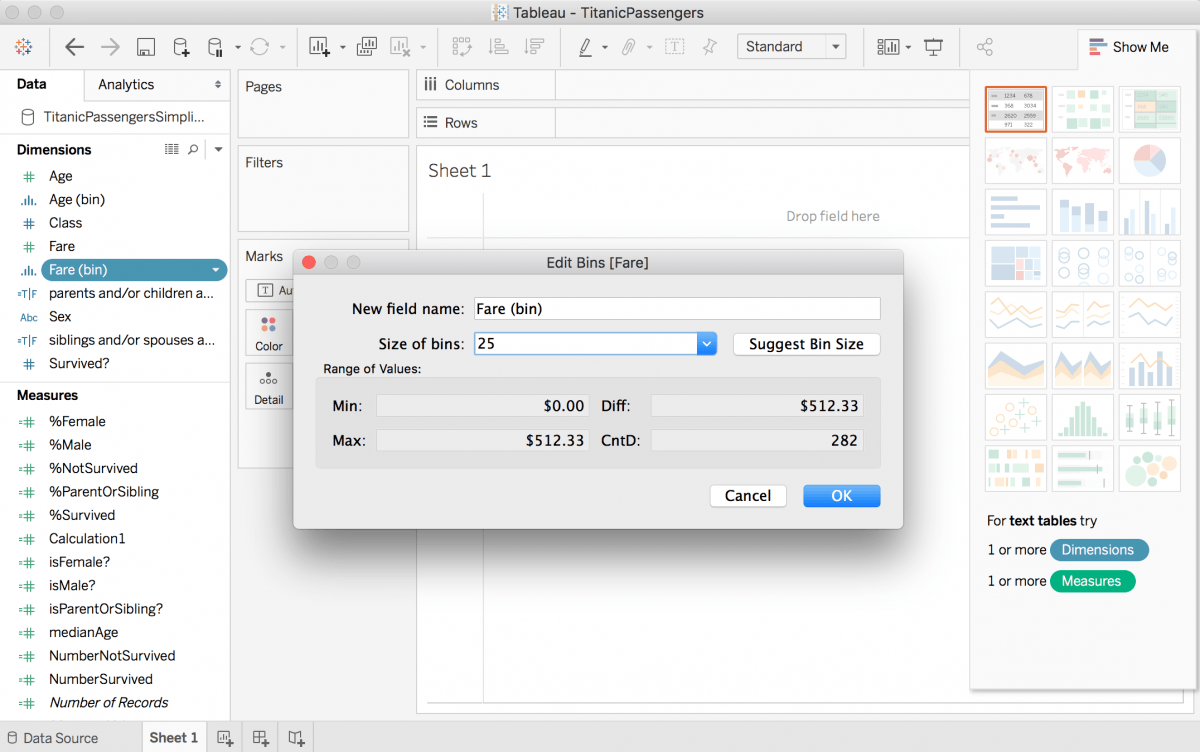Click the New field name input
Image resolution: width=1200 pixels, height=752 pixels.
pos(677,309)
